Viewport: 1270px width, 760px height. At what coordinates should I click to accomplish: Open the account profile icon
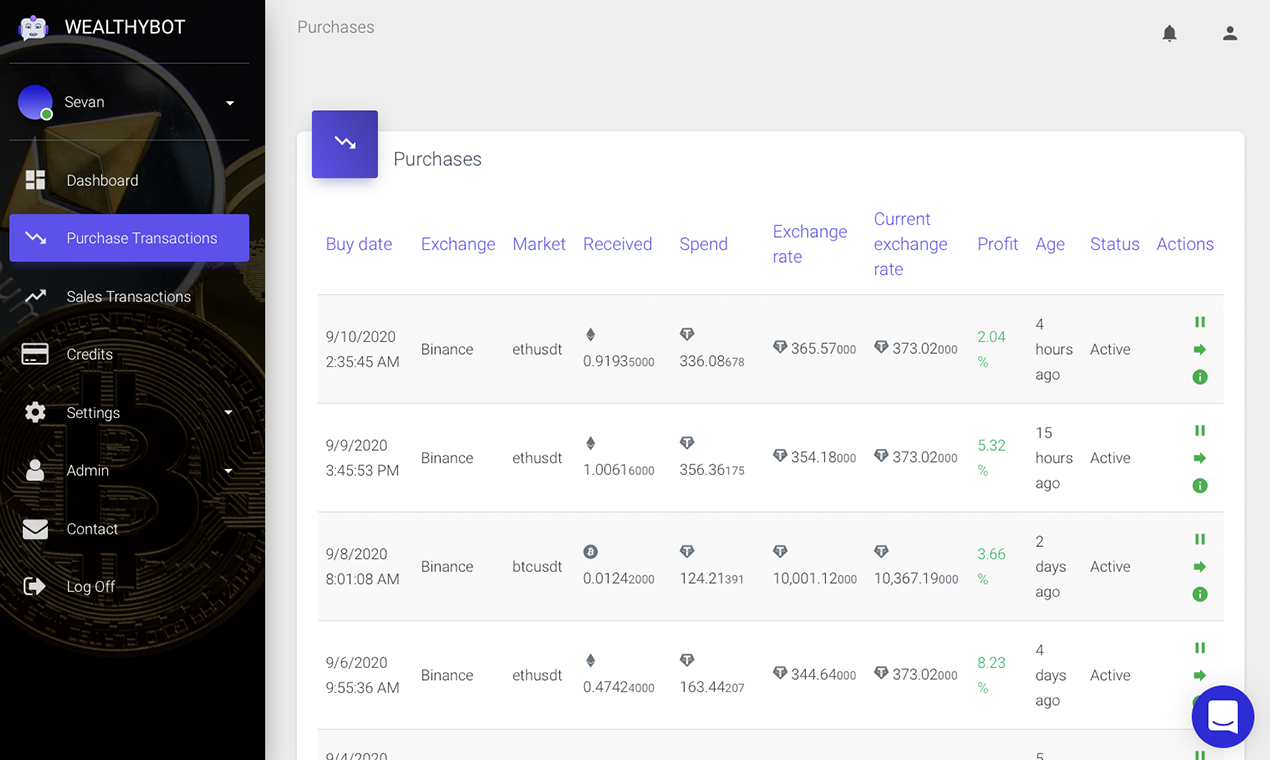click(1229, 33)
